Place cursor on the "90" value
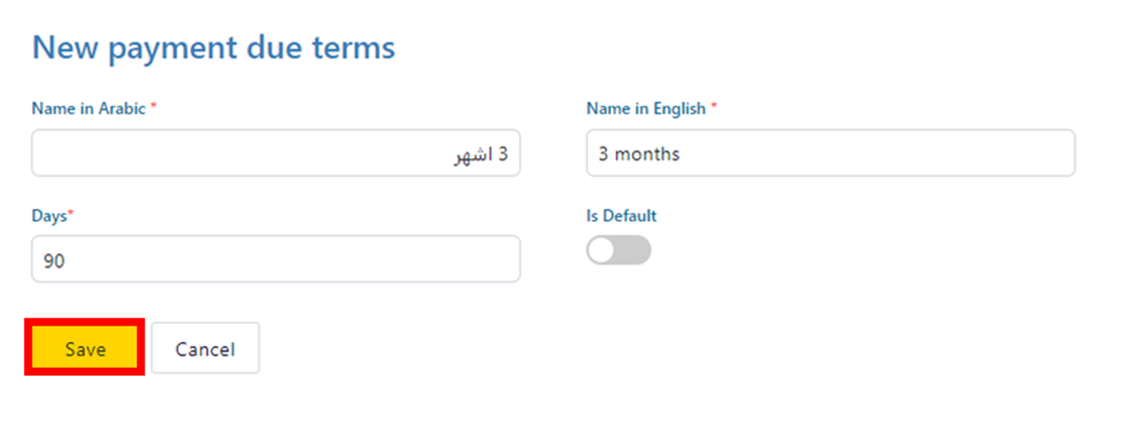Viewport: 1122px width, 432px height. pyautogui.click(x=54, y=261)
